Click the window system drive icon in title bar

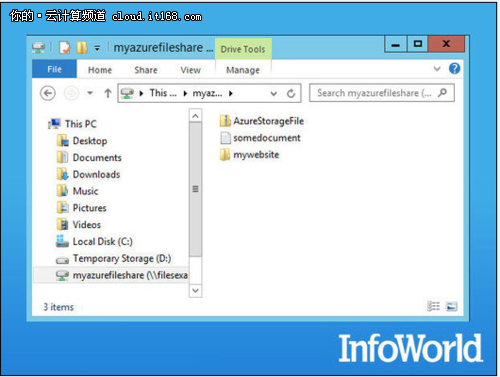pos(38,48)
